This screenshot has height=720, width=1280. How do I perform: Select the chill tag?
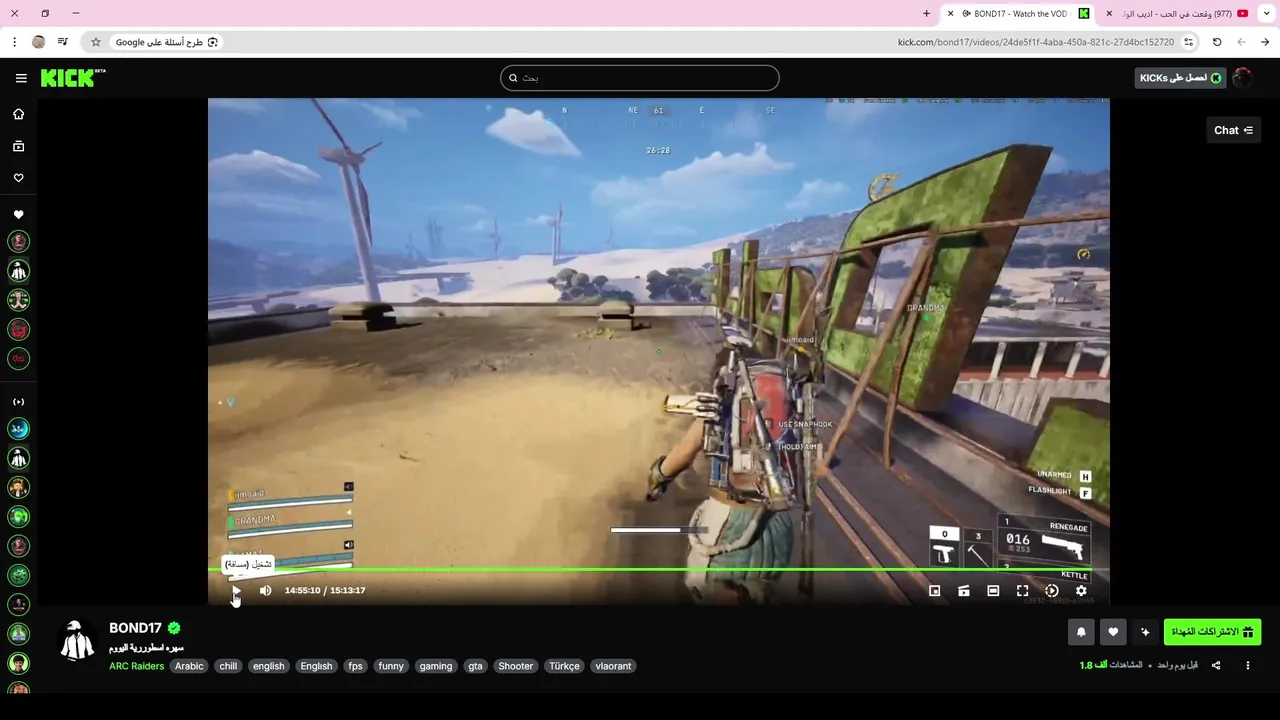(x=228, y=666)
